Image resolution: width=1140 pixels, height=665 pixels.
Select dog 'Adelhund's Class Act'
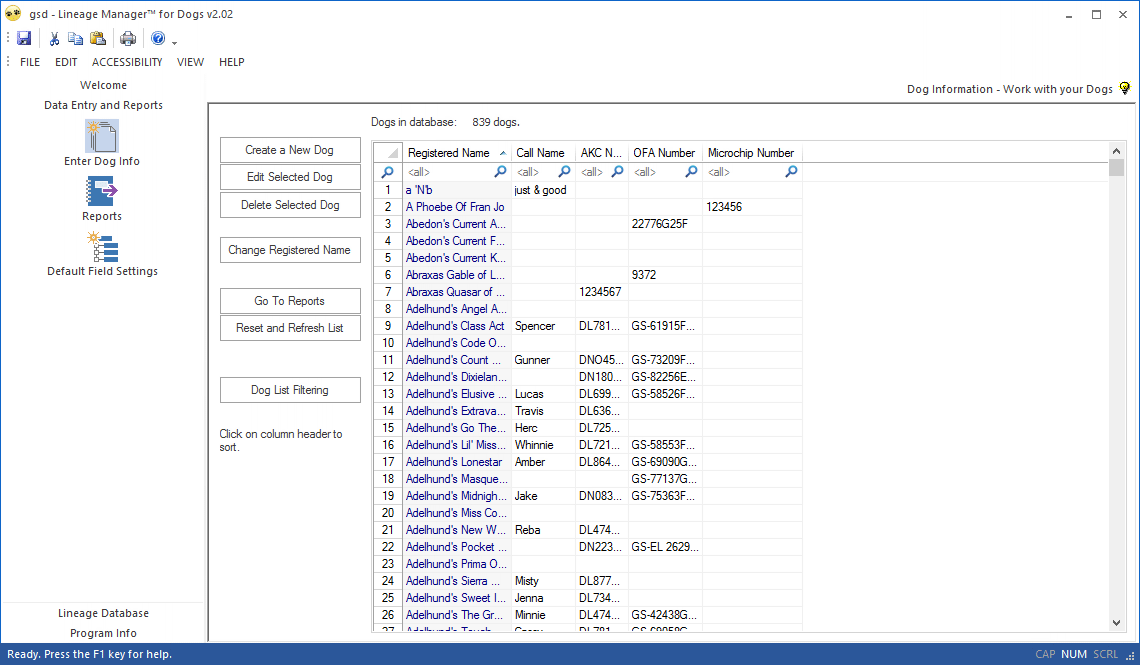[x=455, y=326]
